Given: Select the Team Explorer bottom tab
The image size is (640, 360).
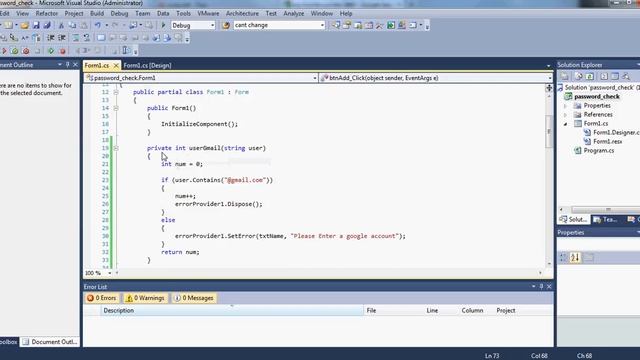Looking at the screenshot, I should (x=606, y=220).
